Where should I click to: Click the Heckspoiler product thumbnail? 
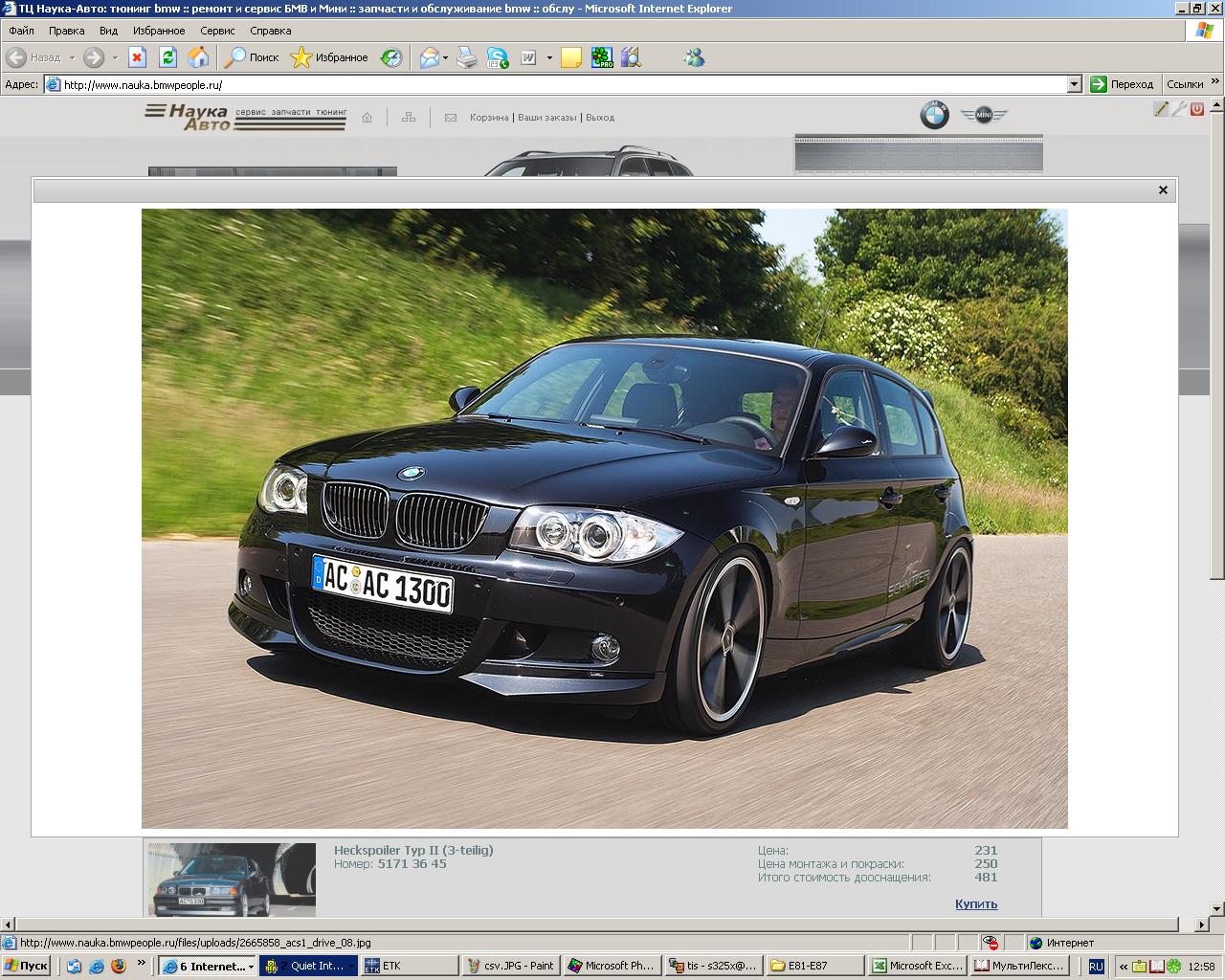(x=232, y=880)
